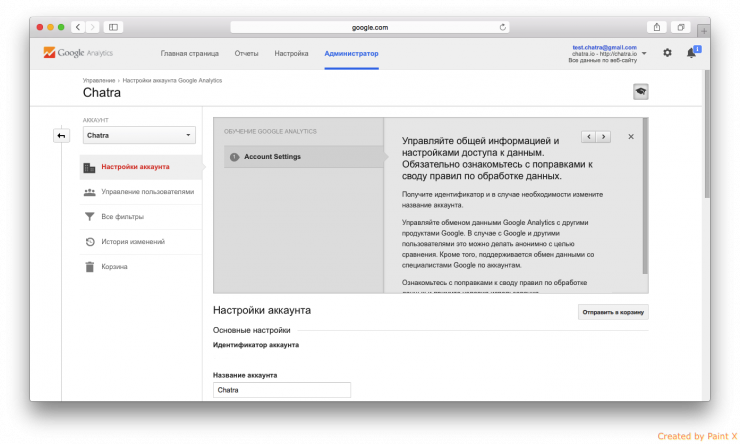This screenshot has height=444, width=740.
Task: Click the Название аккаунта input field
Action: click(x=282, y=390)
